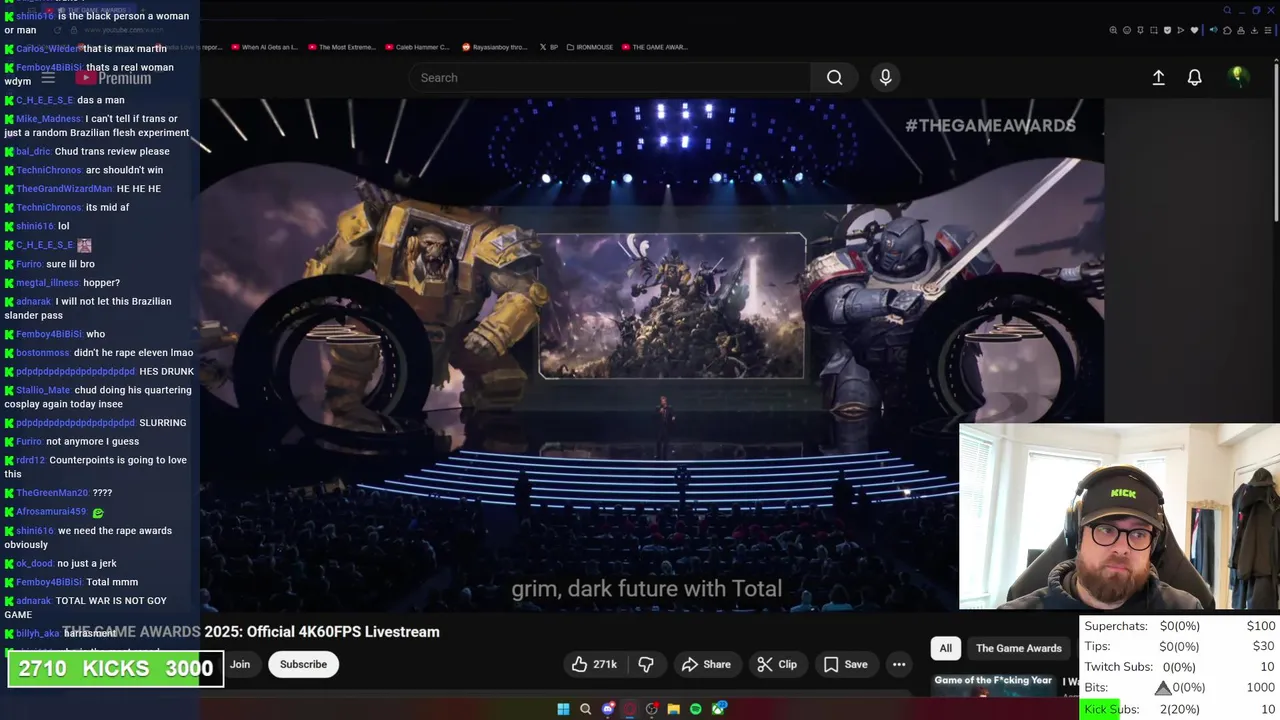Click chat username 'Stallio_Mate'
Image resolution: width=1280 pixels, height=720 pixels.
(x=43, y=390)
